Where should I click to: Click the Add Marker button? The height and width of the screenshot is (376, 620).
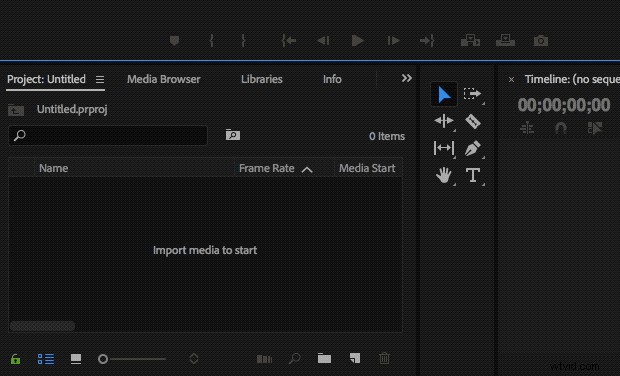(x=174, y=40)
